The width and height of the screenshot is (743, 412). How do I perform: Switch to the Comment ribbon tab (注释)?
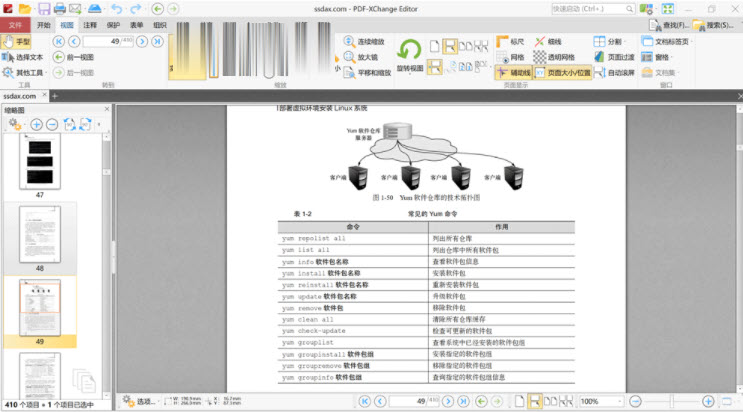91,24
